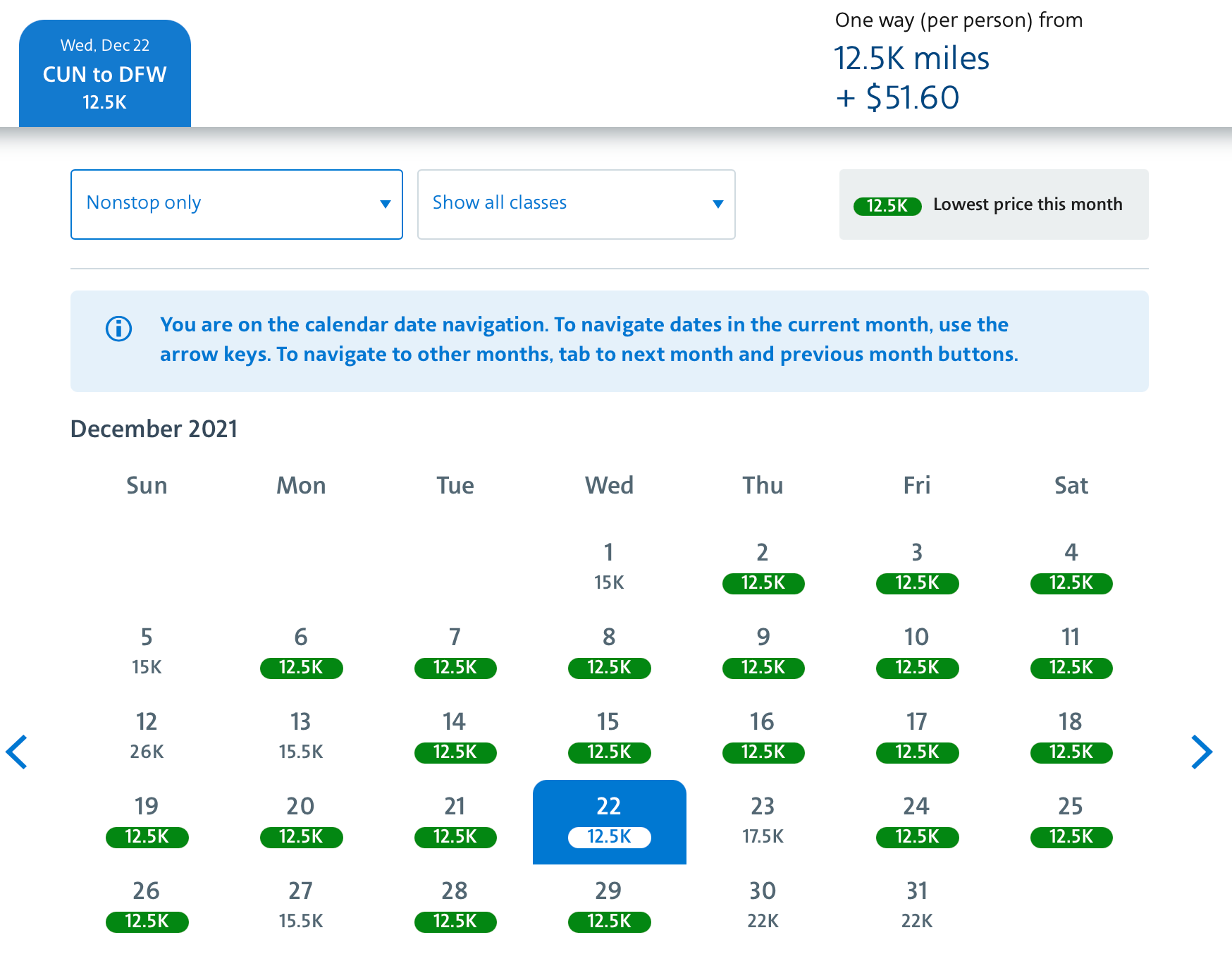
Task: Click the 12.5K miles price summary
Action: (x=911, y=59)
